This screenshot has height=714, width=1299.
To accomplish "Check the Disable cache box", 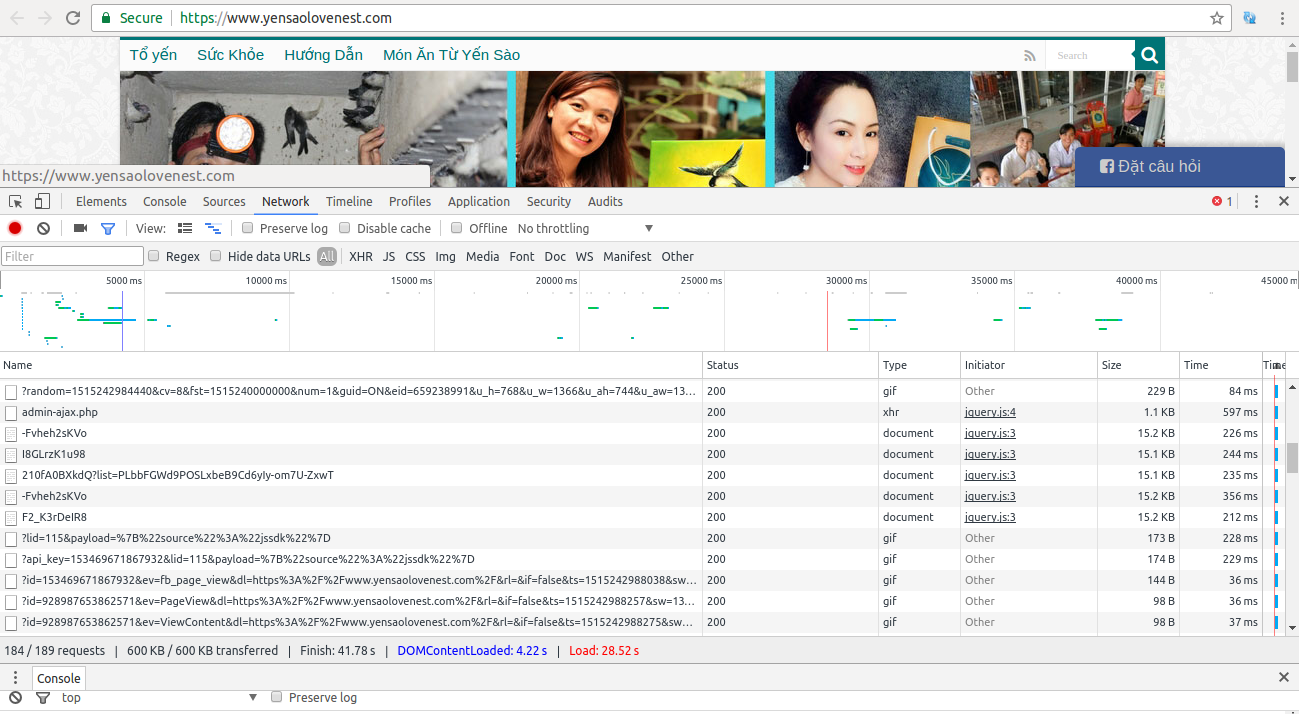I will (345, 228).
